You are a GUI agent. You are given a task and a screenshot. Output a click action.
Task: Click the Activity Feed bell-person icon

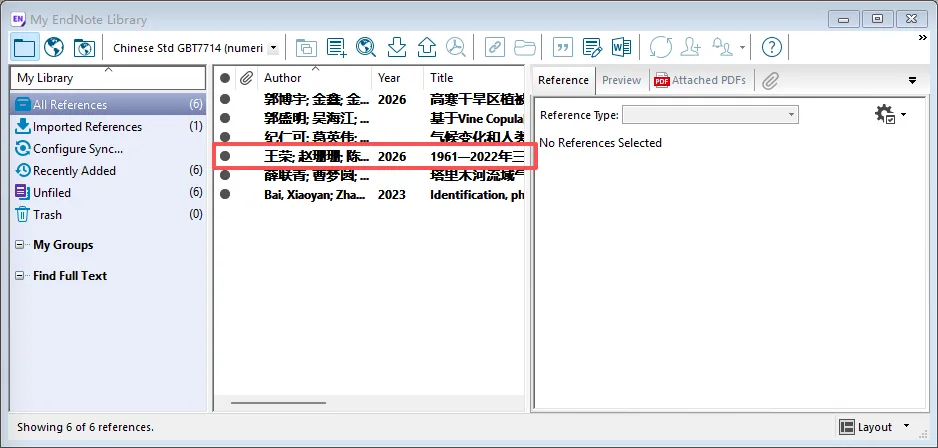723,47
